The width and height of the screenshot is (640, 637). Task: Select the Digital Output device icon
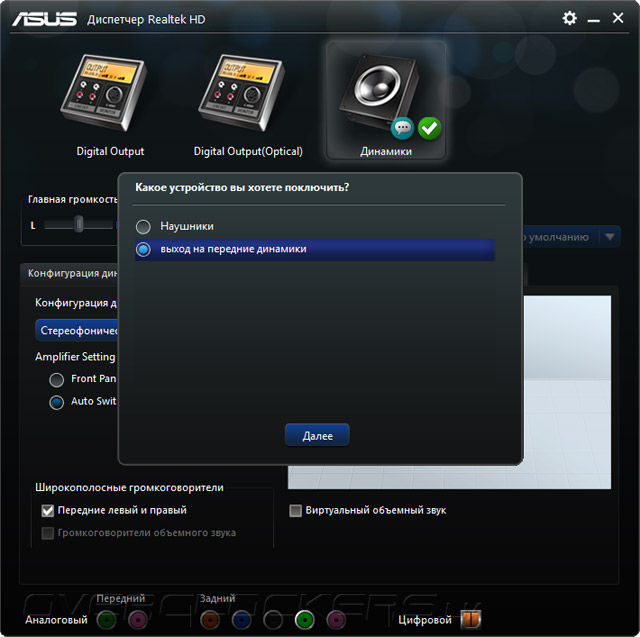pos(104,93)
